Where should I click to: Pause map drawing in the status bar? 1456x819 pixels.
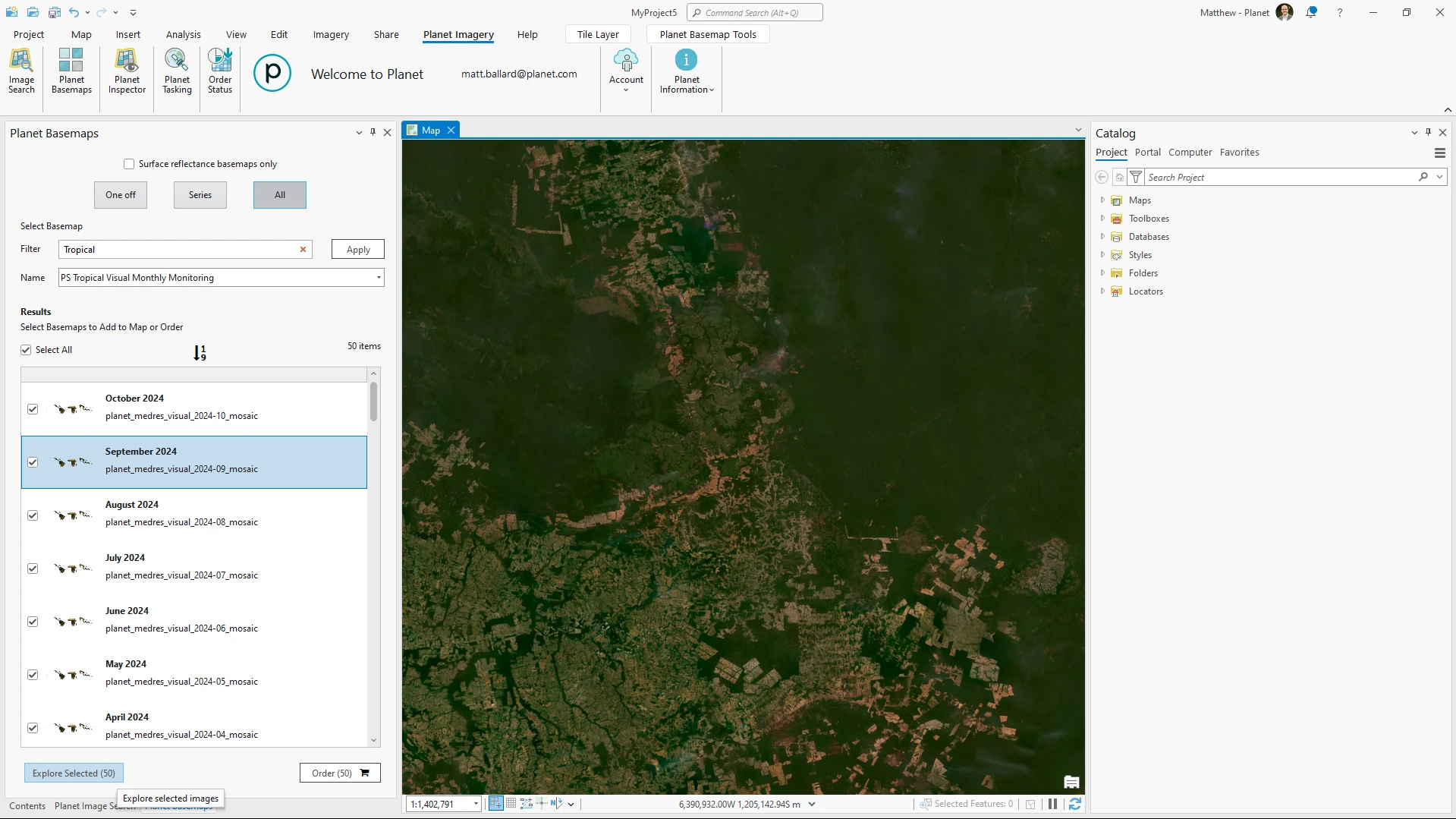(x=1052, y=804)
